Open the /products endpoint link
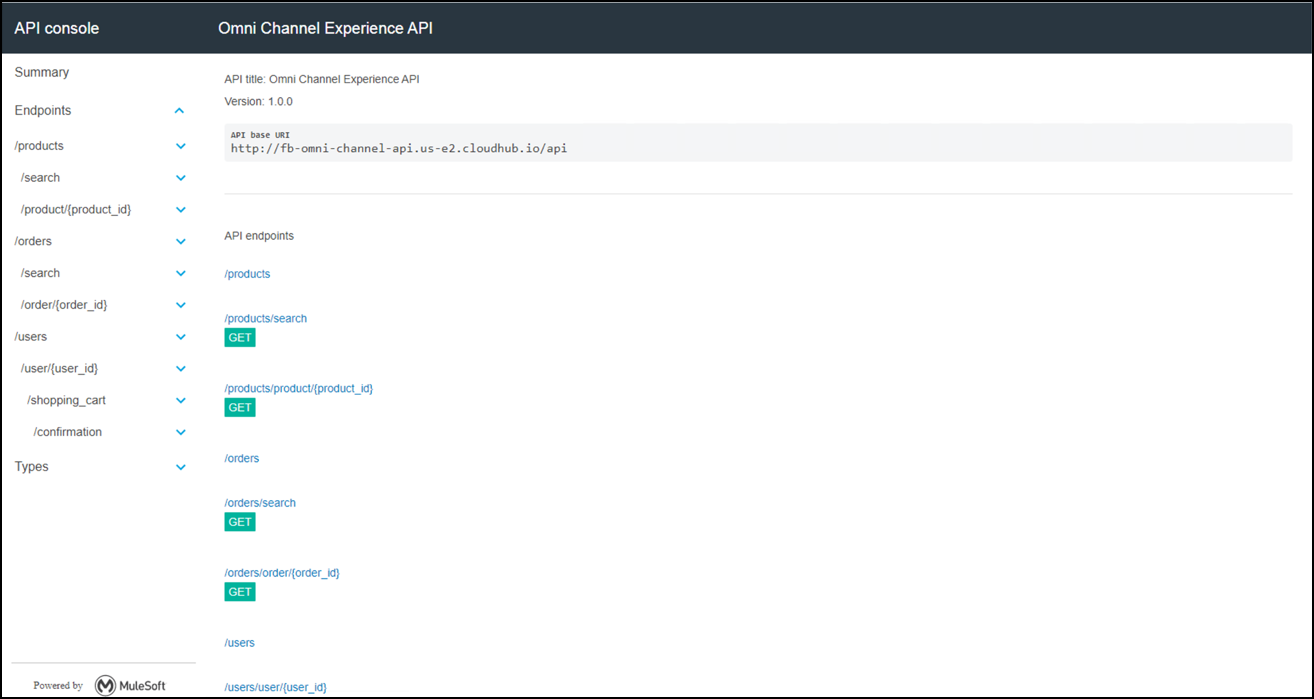This screenshot has width=1314, height=699. (247, 274)
